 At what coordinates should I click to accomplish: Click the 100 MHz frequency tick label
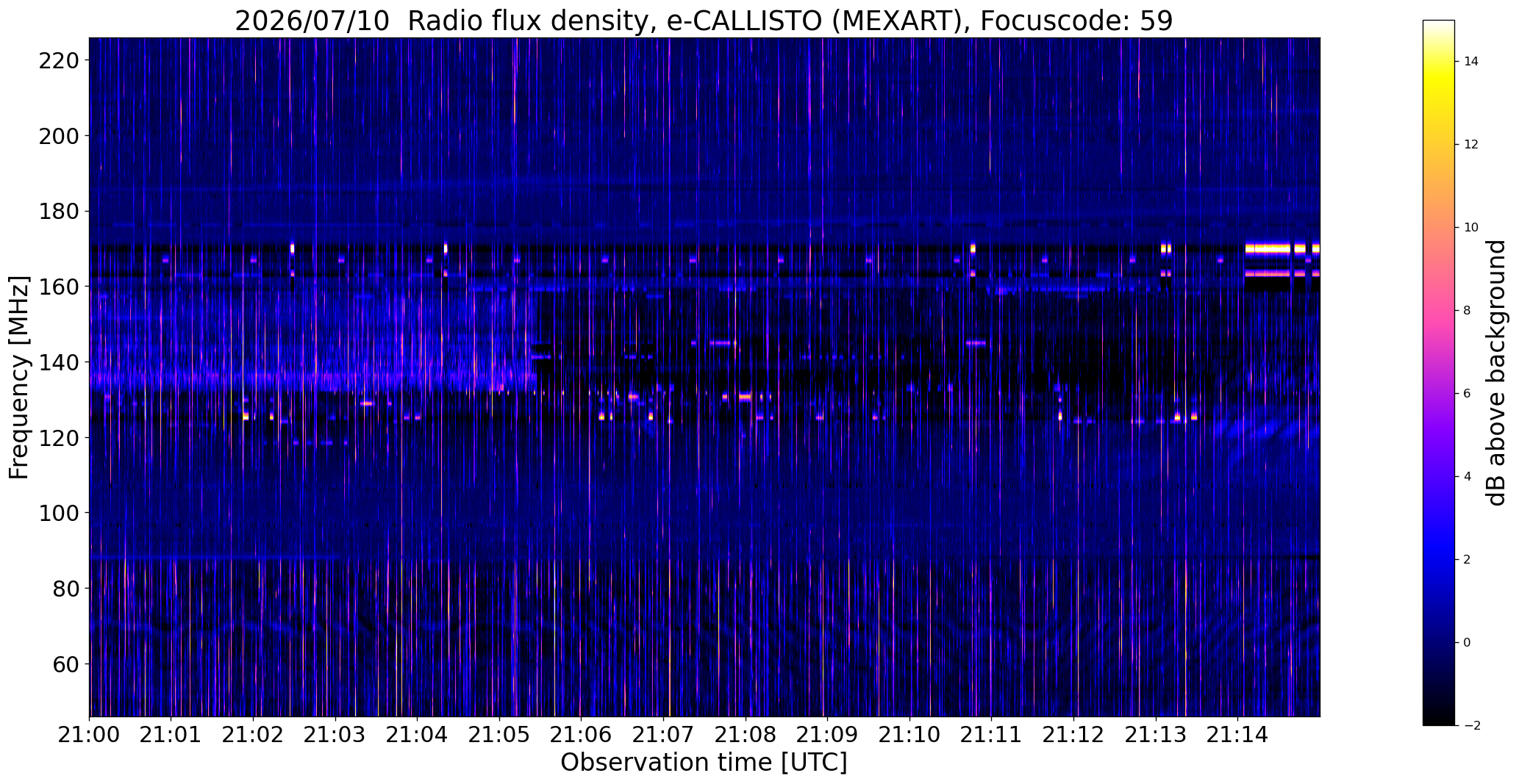tap(60, 513)
